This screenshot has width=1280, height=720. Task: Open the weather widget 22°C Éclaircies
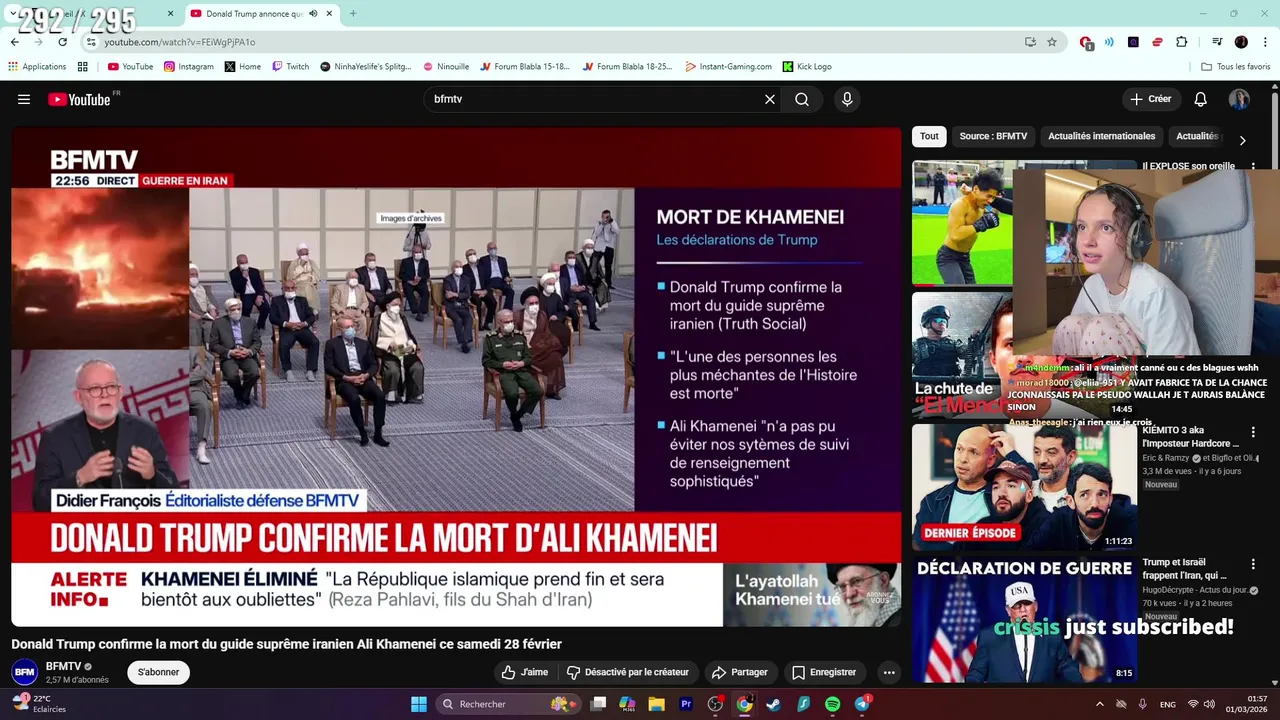pyautogui.click(x=38, y=704)
